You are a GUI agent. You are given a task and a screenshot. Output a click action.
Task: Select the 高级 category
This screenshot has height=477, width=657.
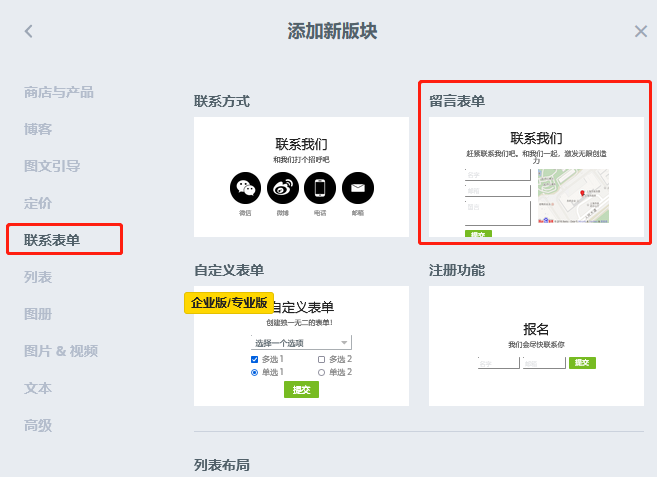38,425
